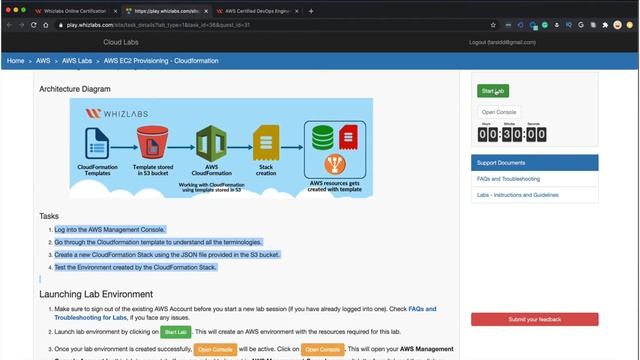Screen dimensions: 640x360
Task: Click the first inline orange Open Console button
Action: pyautogui.click(x=215, y=349)
